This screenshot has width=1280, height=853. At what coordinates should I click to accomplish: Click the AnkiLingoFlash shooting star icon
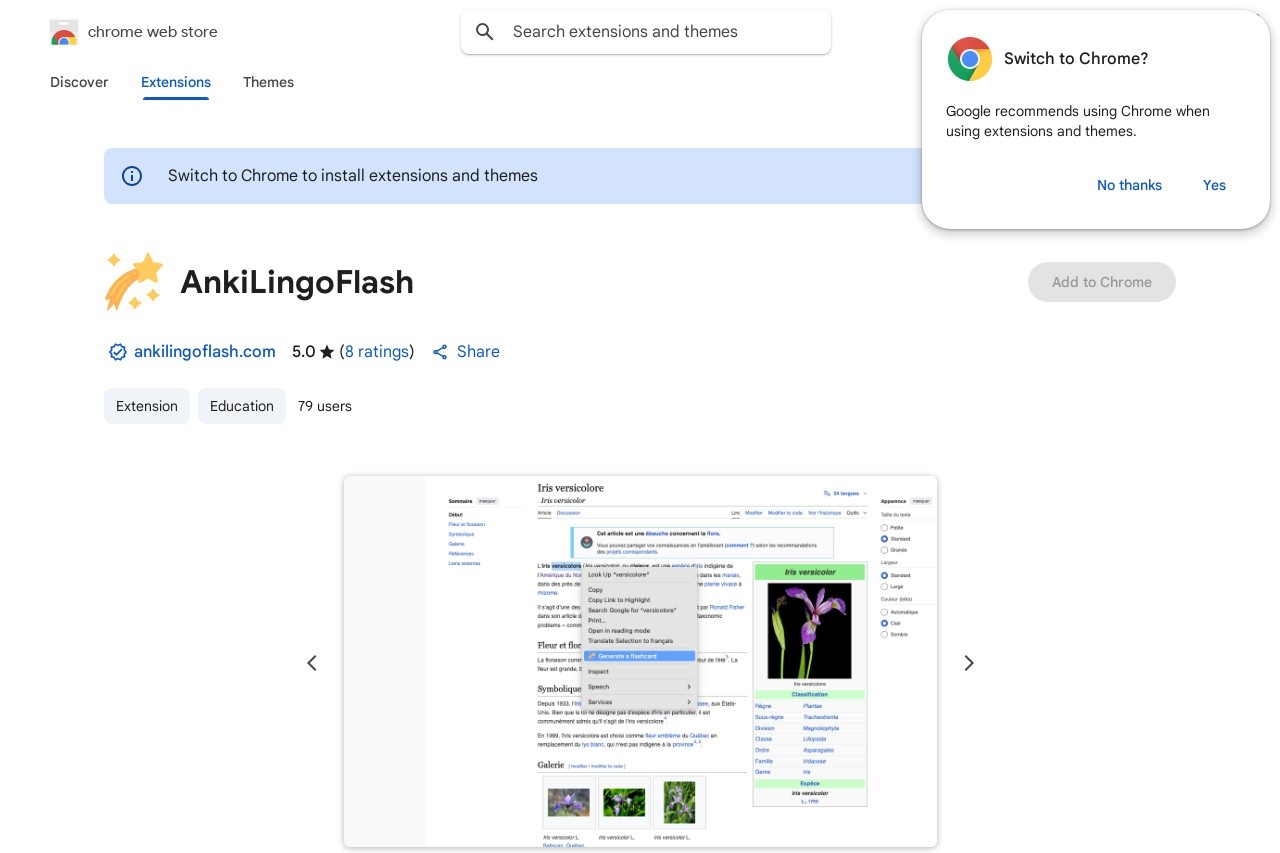tap(134, 282)
